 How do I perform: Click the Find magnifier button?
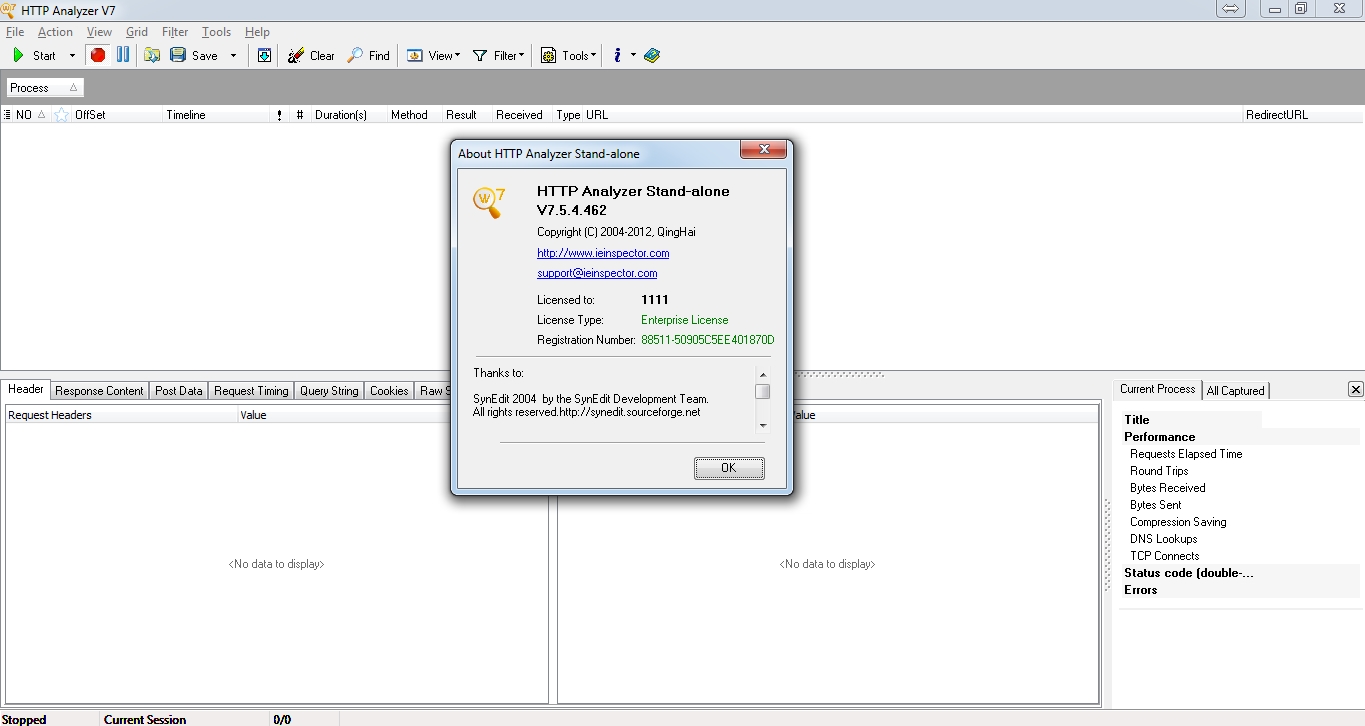pos(368,56)
